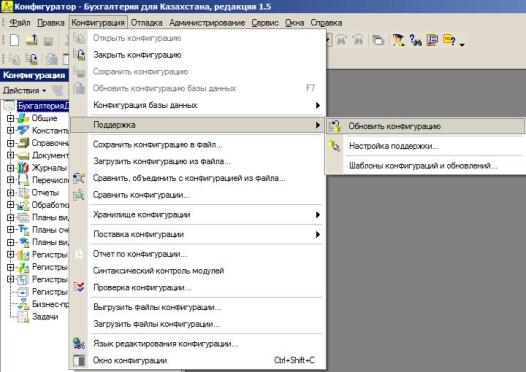The image size is (526, 372).
Task: Click the Окно конфигурации window icon
Action: click(x=79, y=360)
